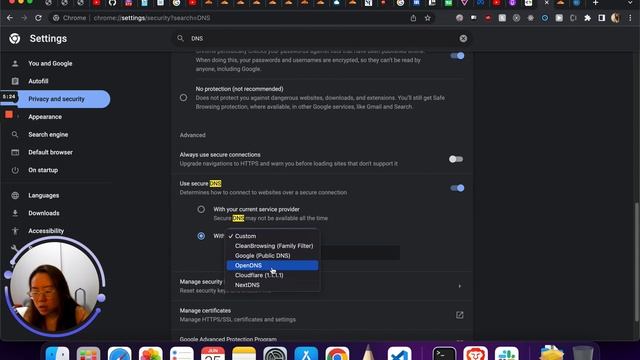Launch Safari from the Dock
Viewport: 640px width, 360px height.
coord(120,353)
